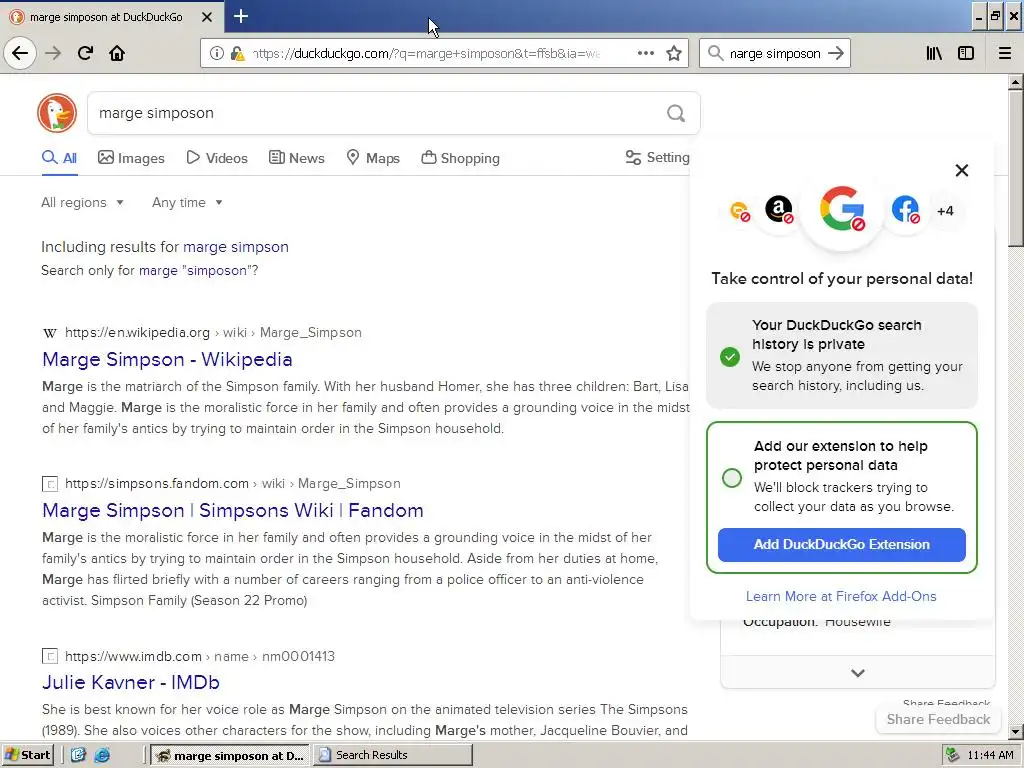The width and height of the screenshot is (1024, 768).
Task: Click the vertical scrollbar up arrow
Action: (x=1015, y=82)
